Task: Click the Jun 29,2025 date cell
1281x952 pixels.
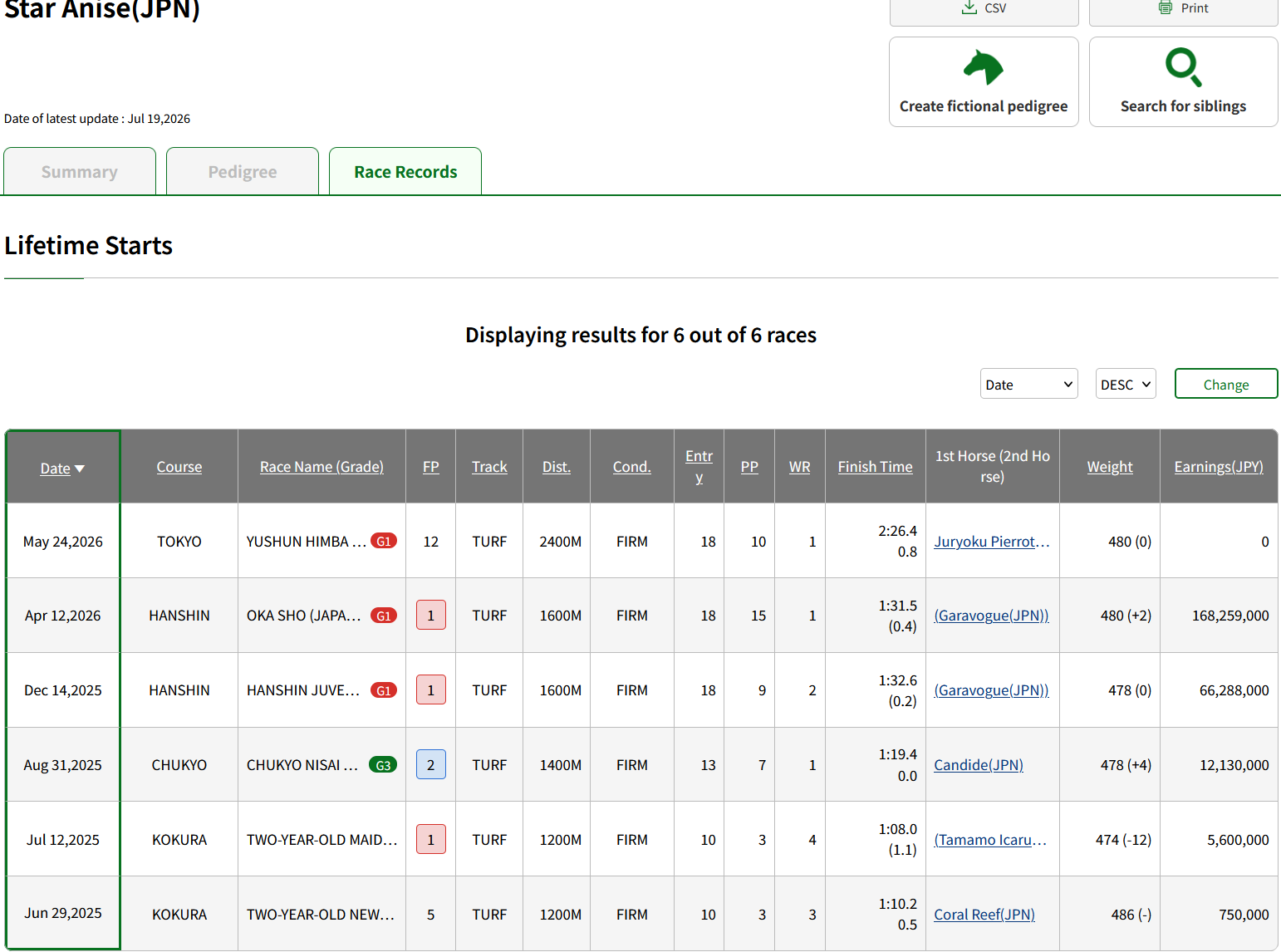Action: pos(63,912)
